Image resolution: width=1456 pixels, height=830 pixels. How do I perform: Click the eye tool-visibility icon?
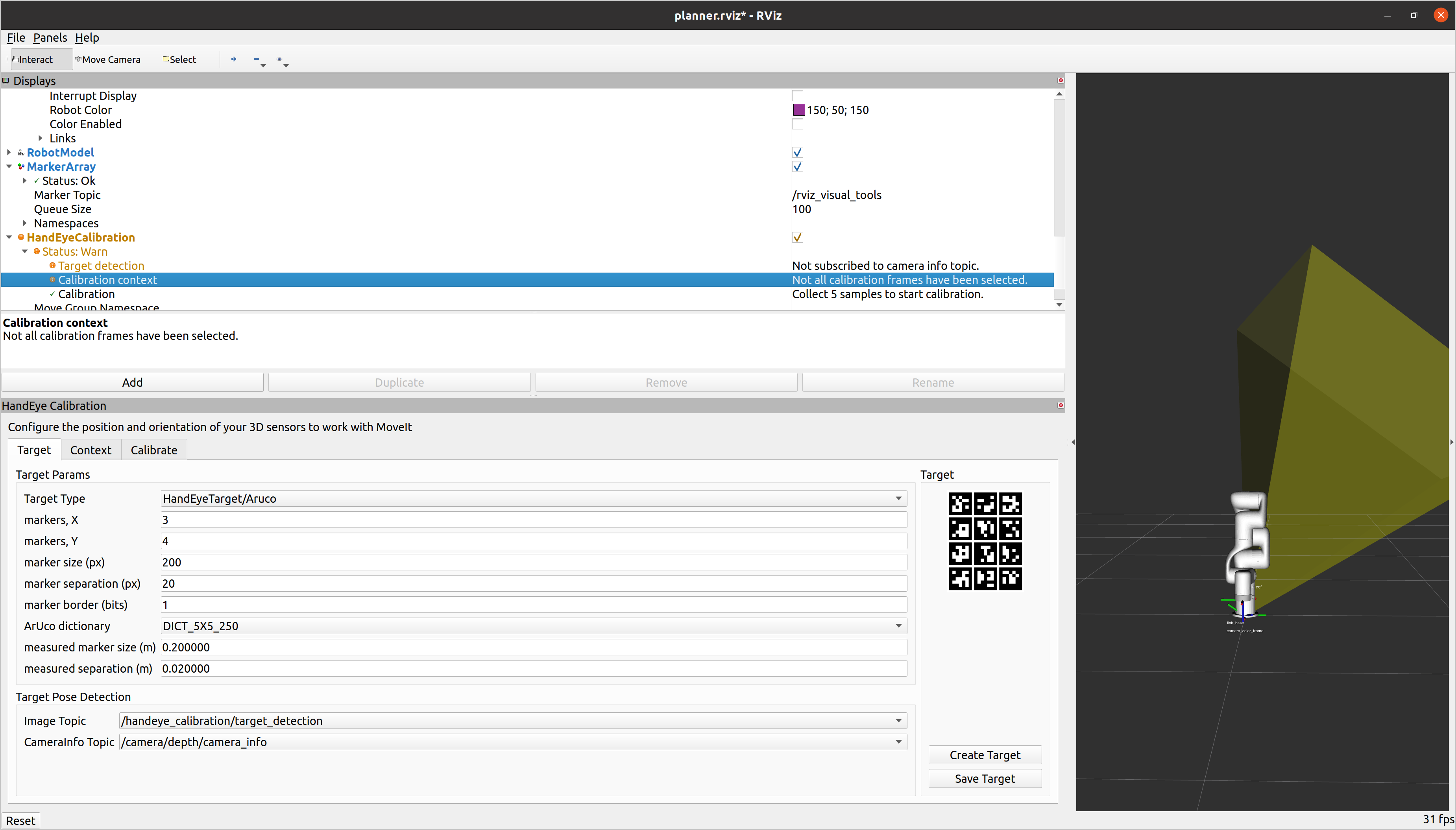coord(279,59)
